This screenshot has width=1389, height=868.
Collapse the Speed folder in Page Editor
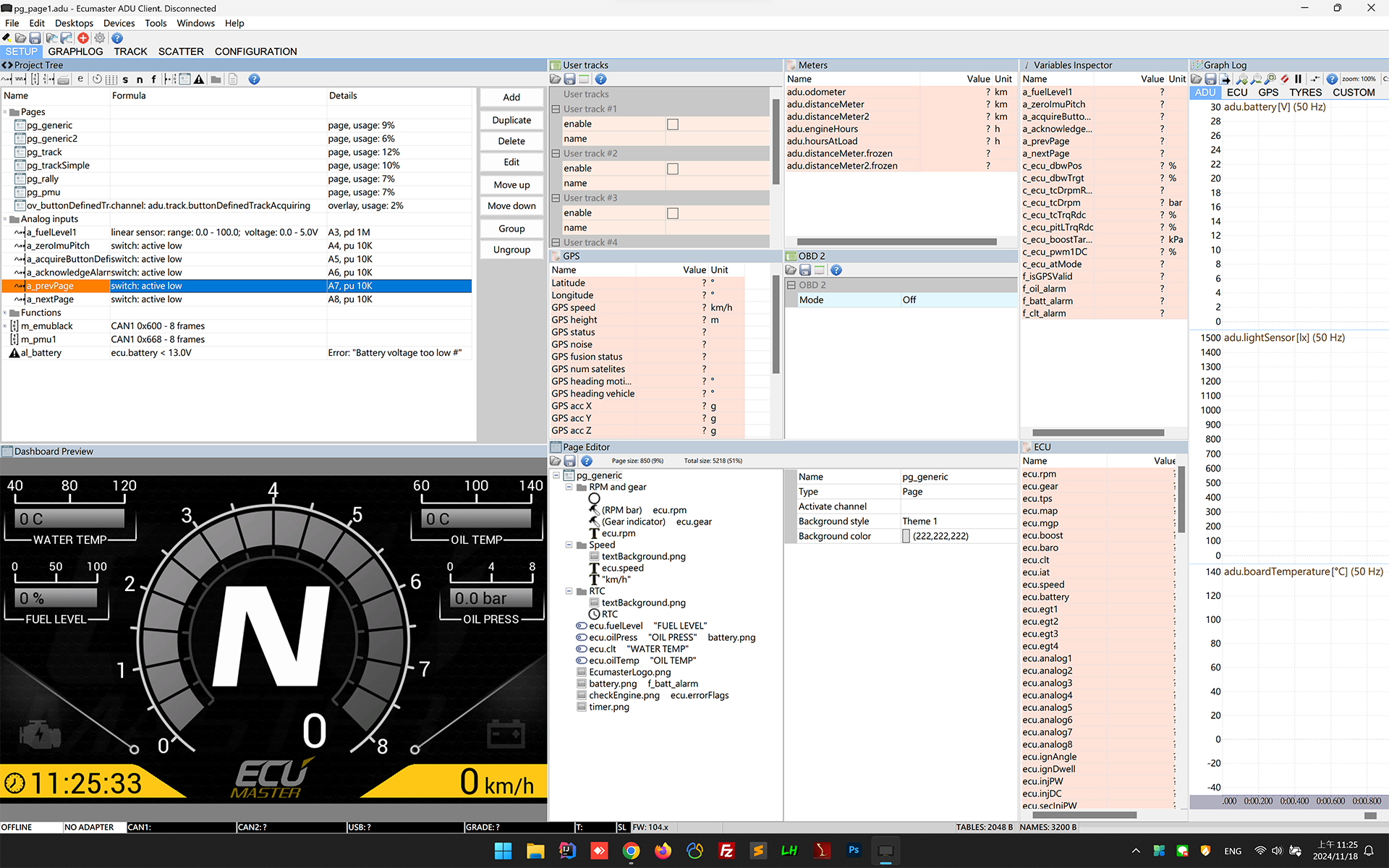pyautogui.click(x=569, y=545)
